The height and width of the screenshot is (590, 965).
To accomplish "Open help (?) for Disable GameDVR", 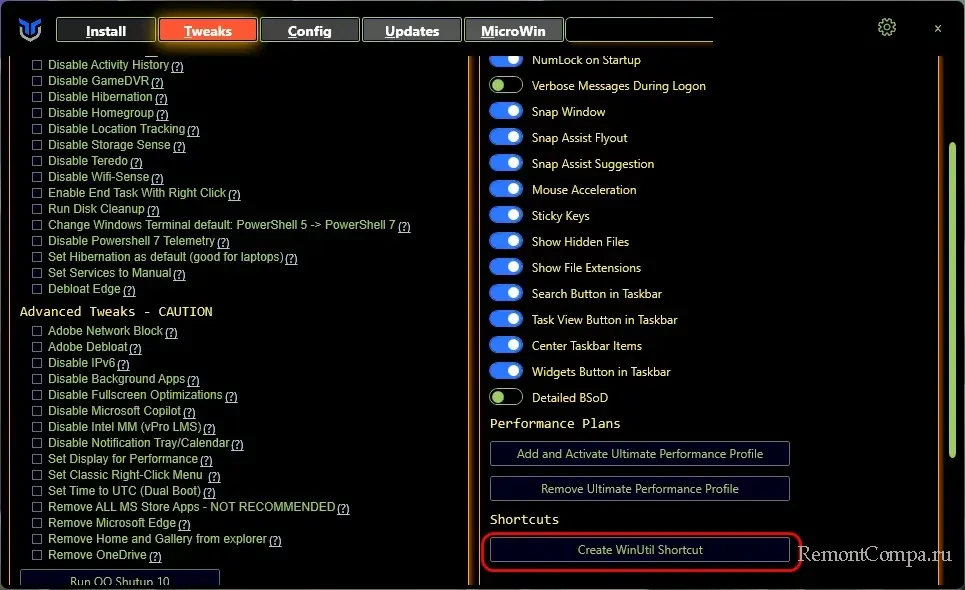I will (158, 82).
